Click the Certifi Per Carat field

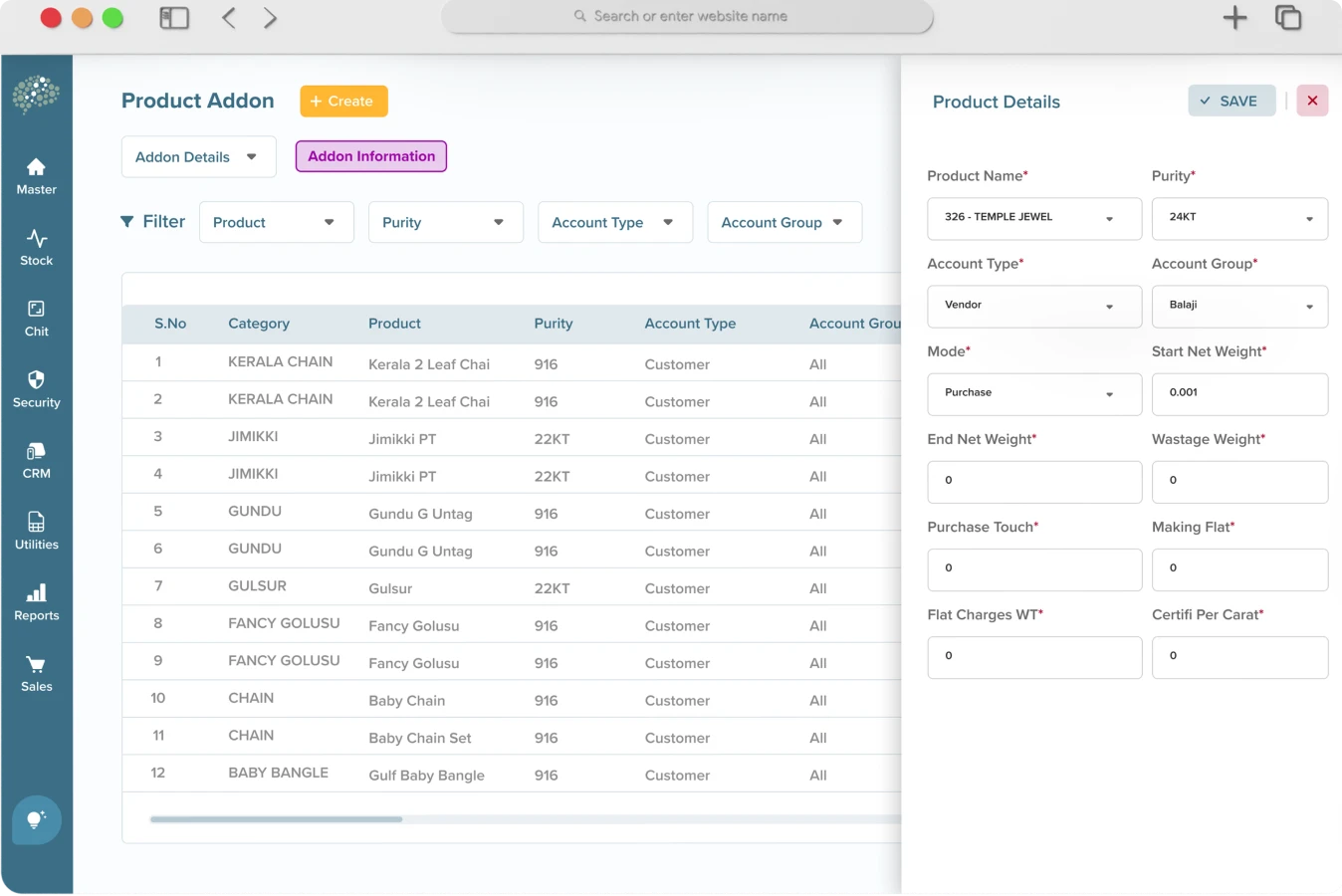(1239, 656)
